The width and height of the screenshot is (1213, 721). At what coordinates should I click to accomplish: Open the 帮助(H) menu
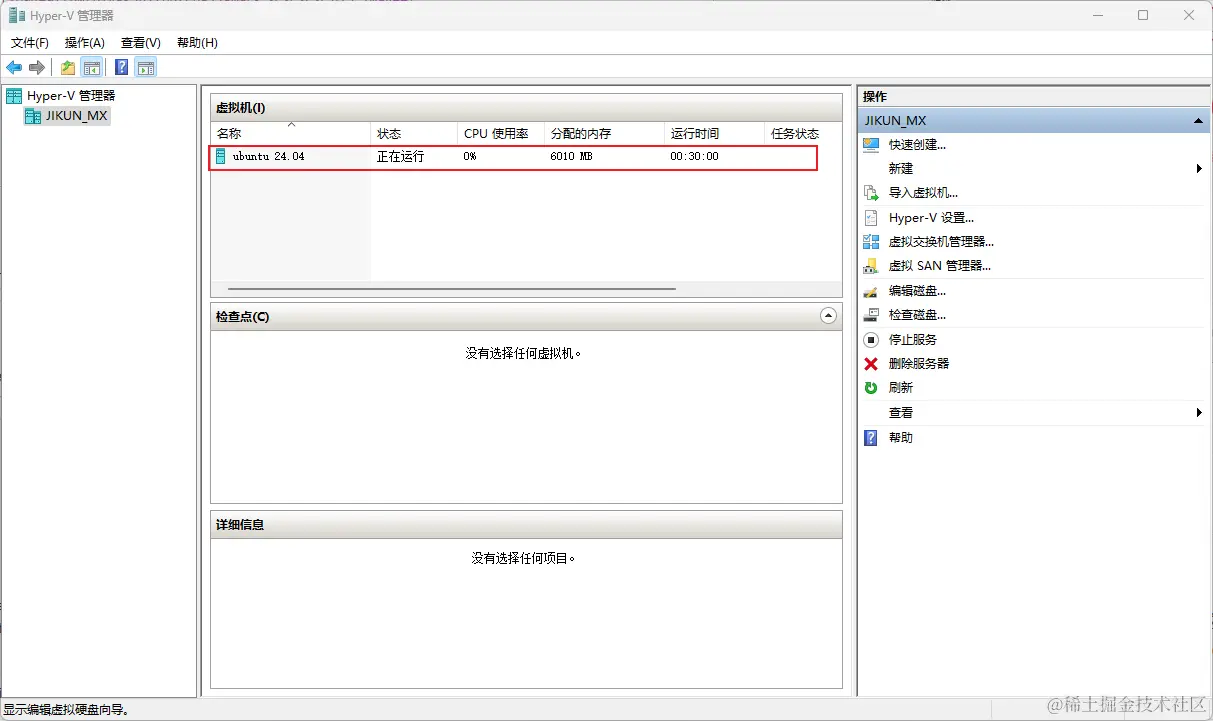pos(197,43)
